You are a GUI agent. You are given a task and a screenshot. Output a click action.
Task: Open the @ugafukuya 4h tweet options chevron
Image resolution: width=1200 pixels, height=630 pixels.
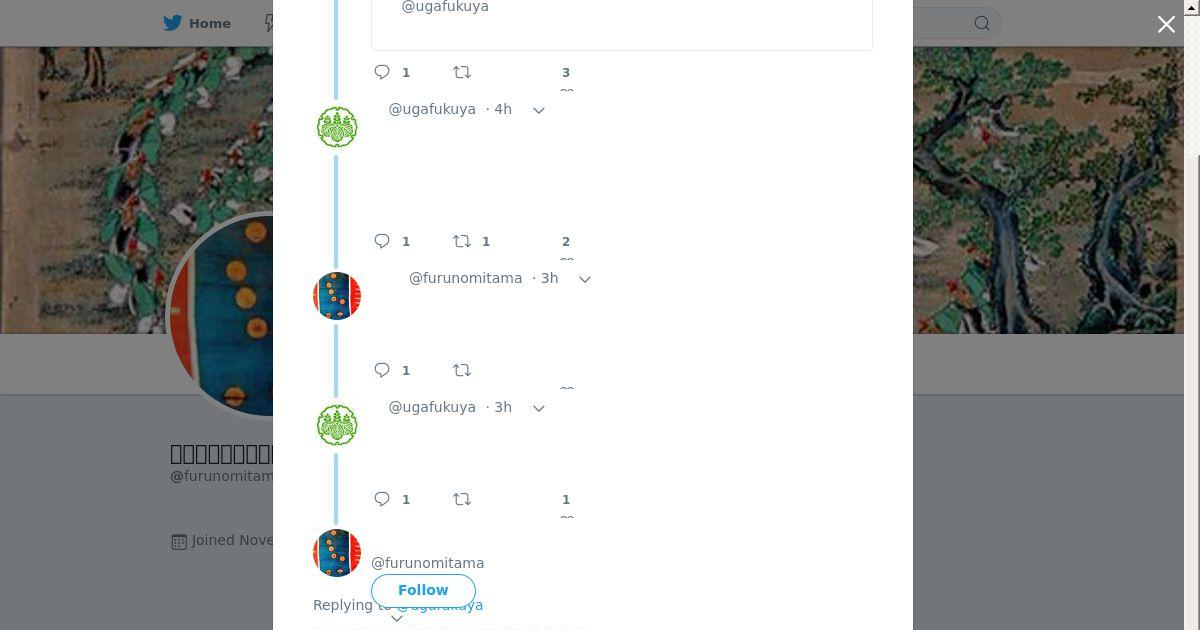point(539,110)
